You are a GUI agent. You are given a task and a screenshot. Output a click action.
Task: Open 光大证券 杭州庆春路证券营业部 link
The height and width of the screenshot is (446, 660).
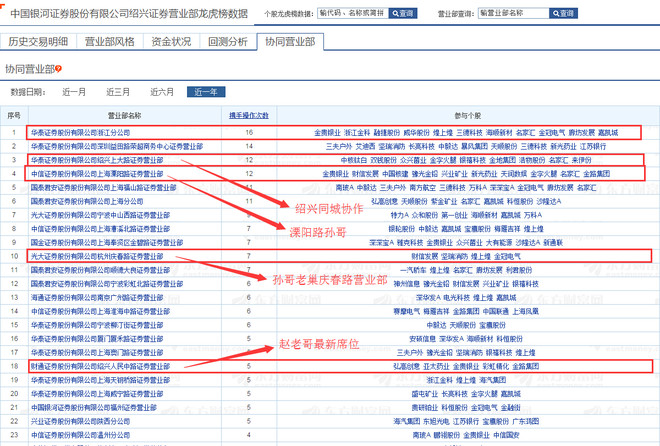[97, 256]
